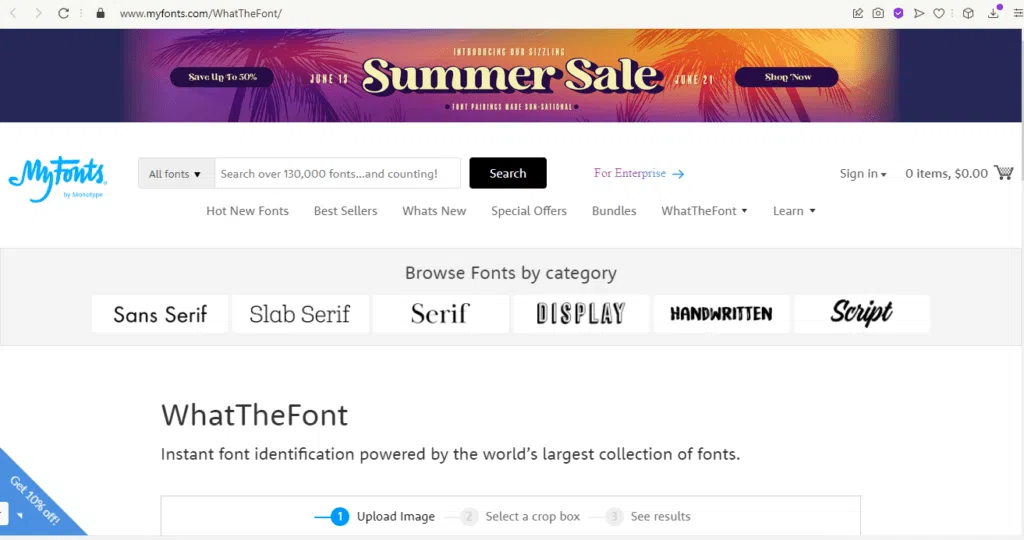Screen dimensions: 1024x540
Task: Click the shopping cart icon
Action: 1004,173
